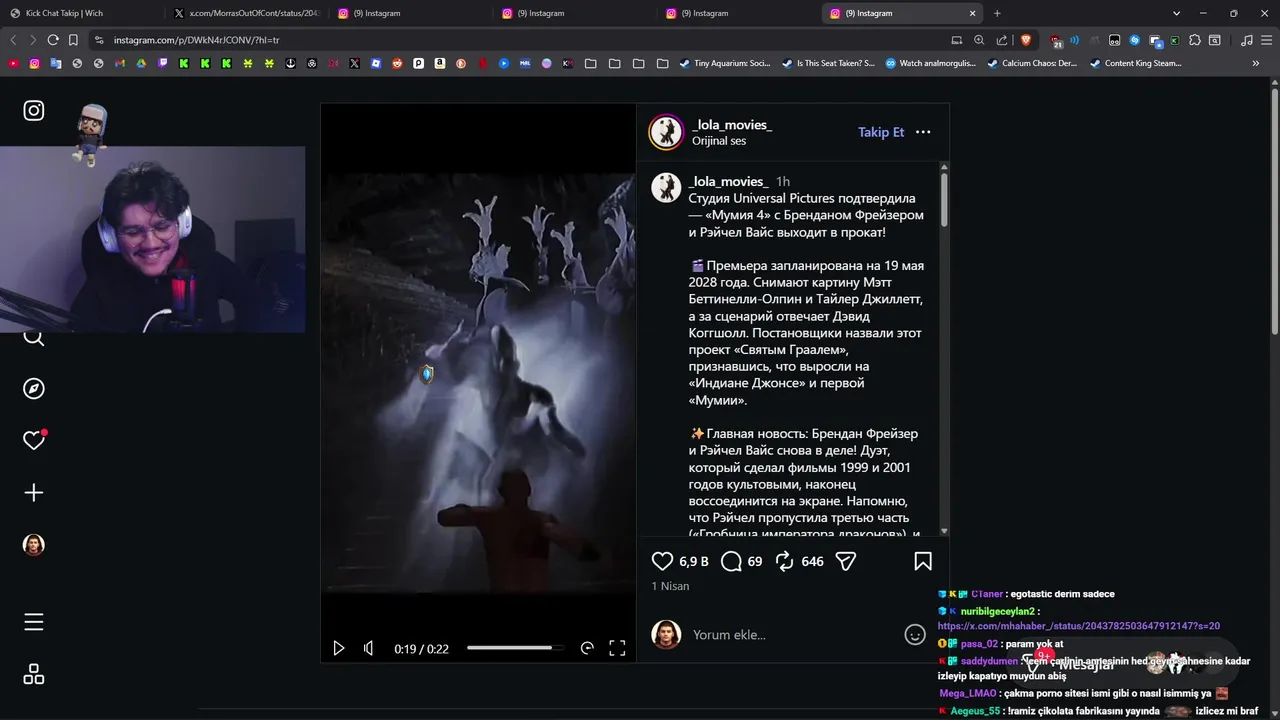Expand the tab search chevron
This screenshot has height=720, width=1280.
[x=1176, y=13]
